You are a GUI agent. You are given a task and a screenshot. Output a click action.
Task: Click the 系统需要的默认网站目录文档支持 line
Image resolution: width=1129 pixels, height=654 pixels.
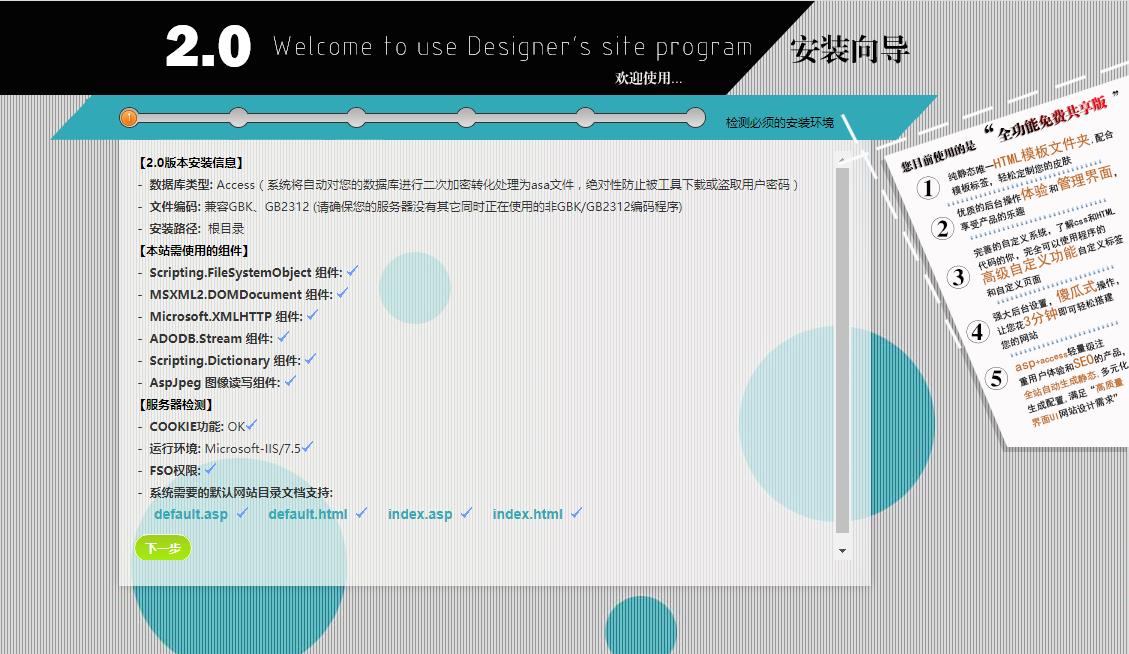click(x=235, y=493)
